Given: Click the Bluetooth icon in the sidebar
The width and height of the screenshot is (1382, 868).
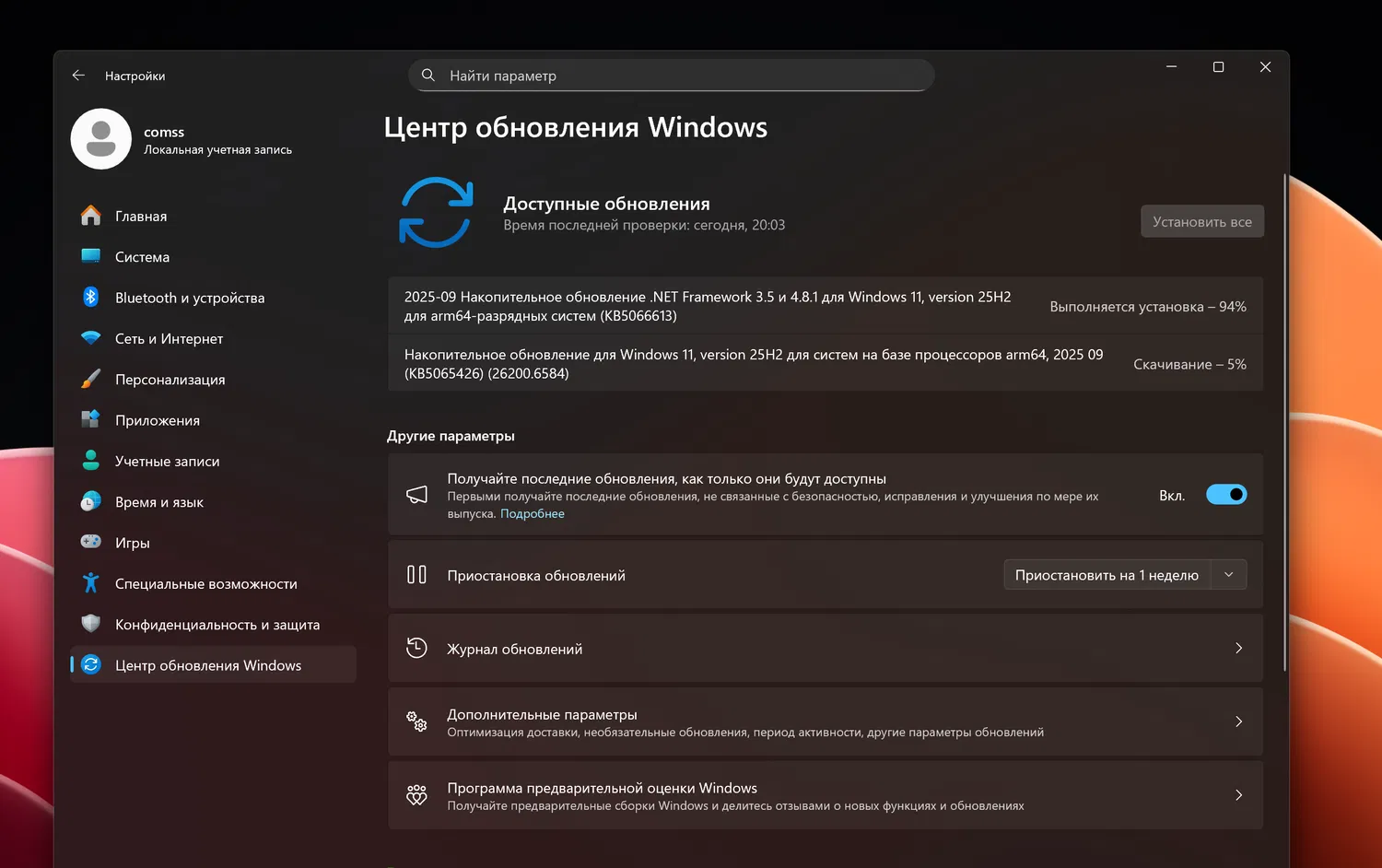Looking at the screenshot, I should point(90,297).
